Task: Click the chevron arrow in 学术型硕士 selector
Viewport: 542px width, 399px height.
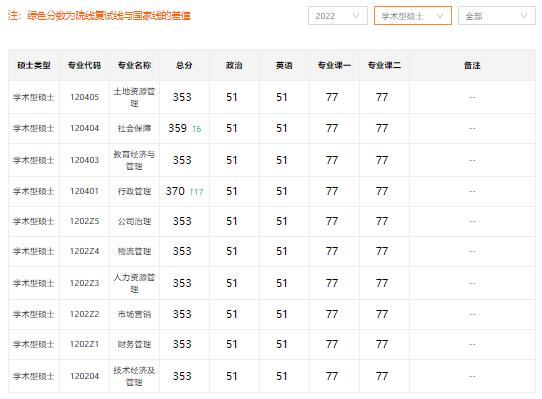Action: pyautogui.click(x=440, y=16)
